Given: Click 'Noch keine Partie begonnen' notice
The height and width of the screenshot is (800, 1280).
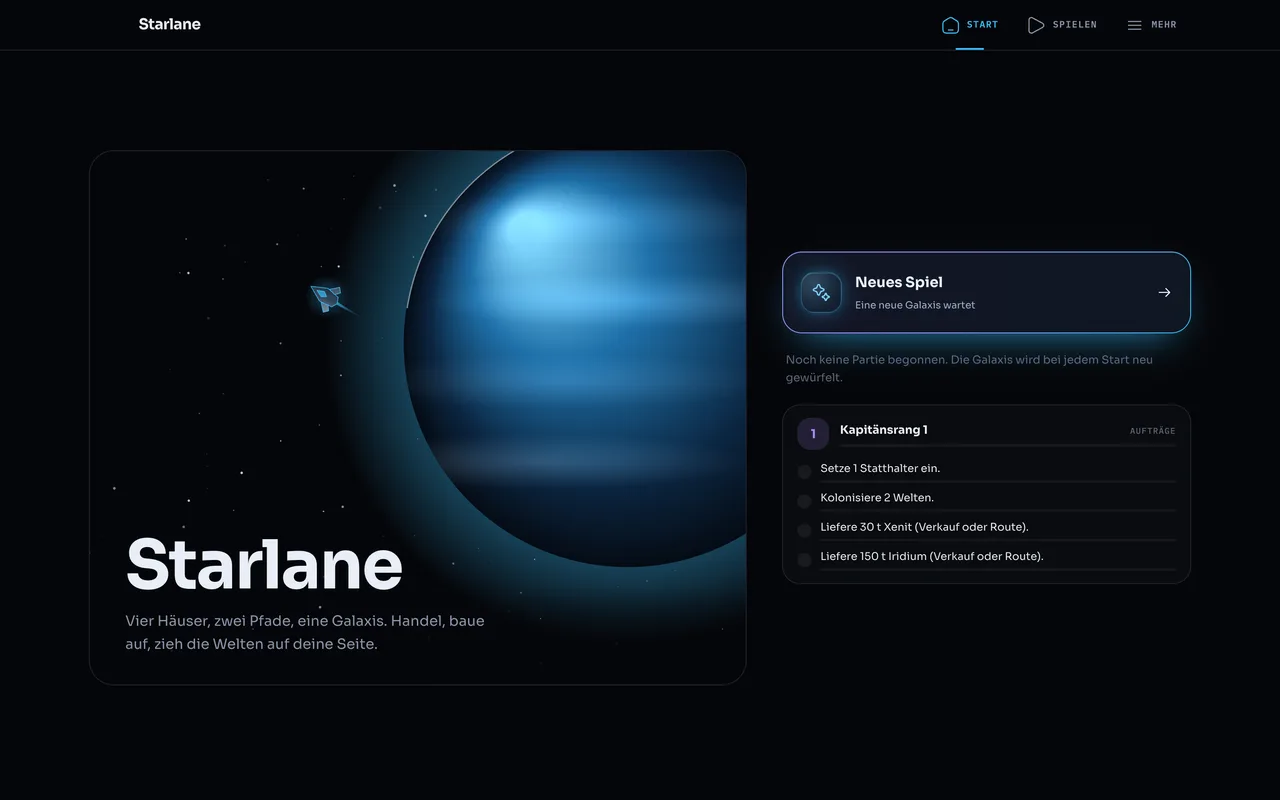Looking at the screenshot, I should tap(969, 368).
